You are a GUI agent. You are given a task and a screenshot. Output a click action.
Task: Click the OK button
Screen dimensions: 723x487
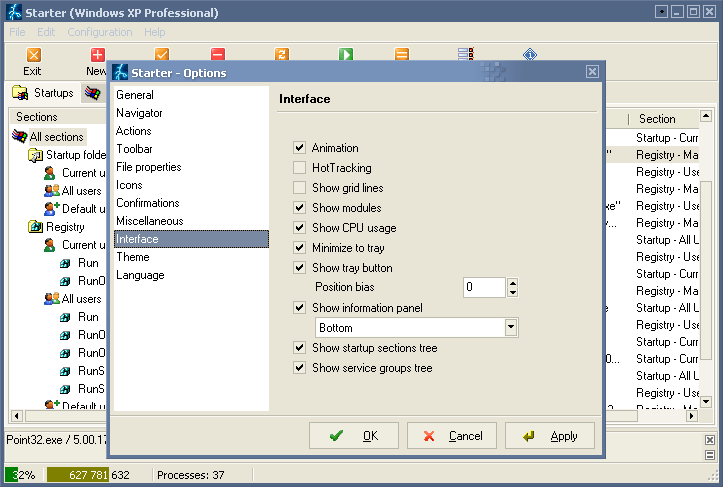click(x=354, y=435)
